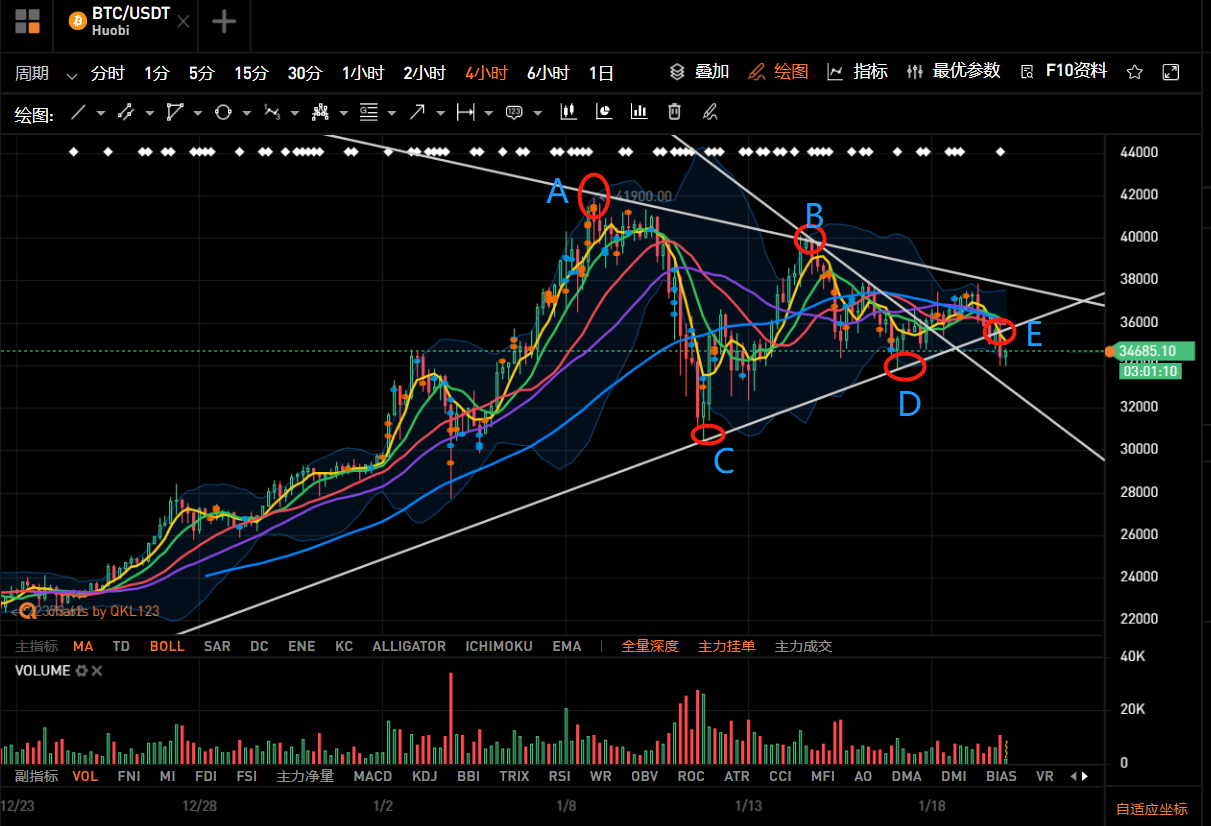Click the trash icon to delete drawings
This screenshot has height=826, width=1211.
[675, 112]
